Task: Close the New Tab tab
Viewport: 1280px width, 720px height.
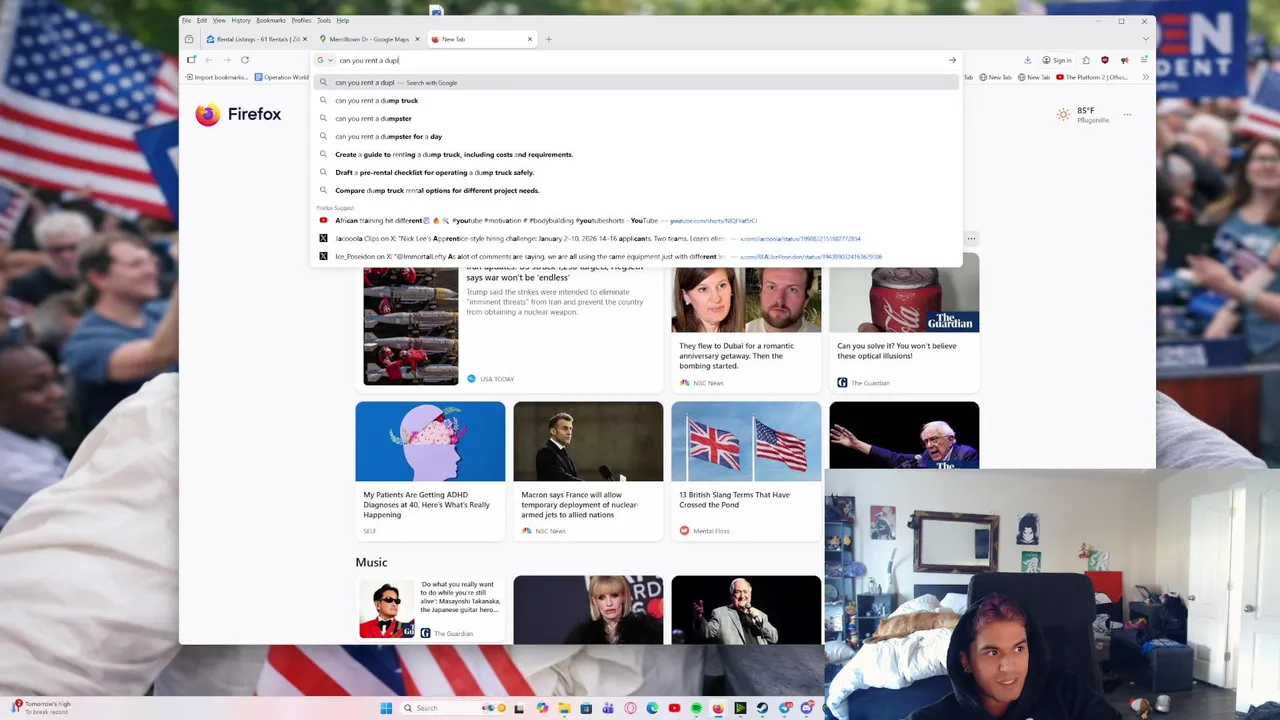Action: [x=529, y=39]
